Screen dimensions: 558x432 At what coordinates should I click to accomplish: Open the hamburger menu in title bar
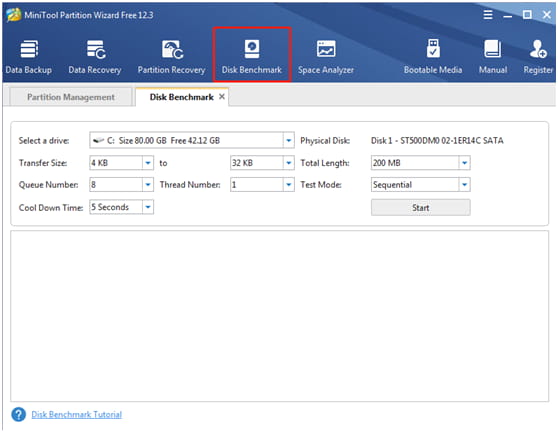point(488,15)
